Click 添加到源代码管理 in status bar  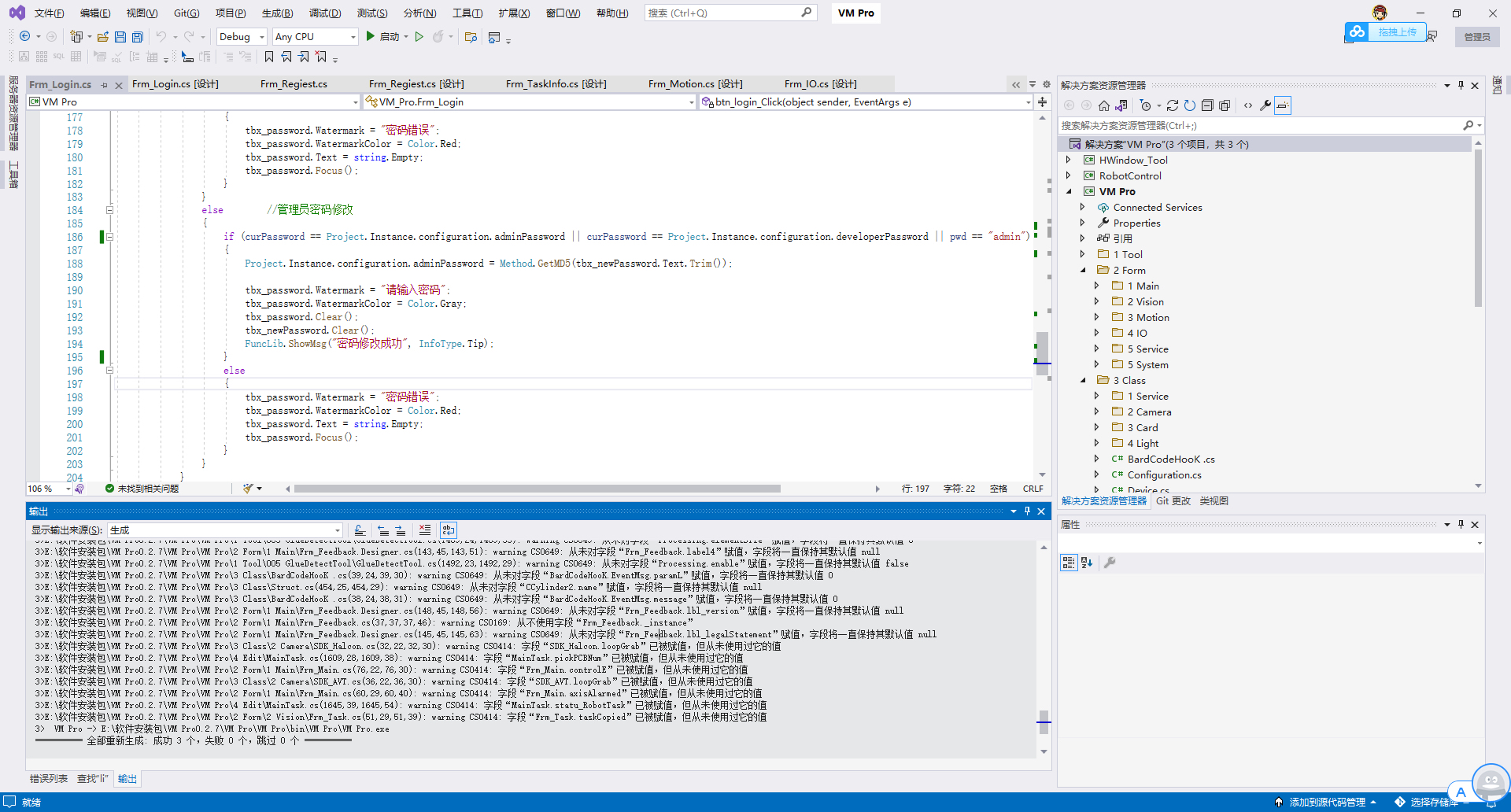(x=1327, y=803)
